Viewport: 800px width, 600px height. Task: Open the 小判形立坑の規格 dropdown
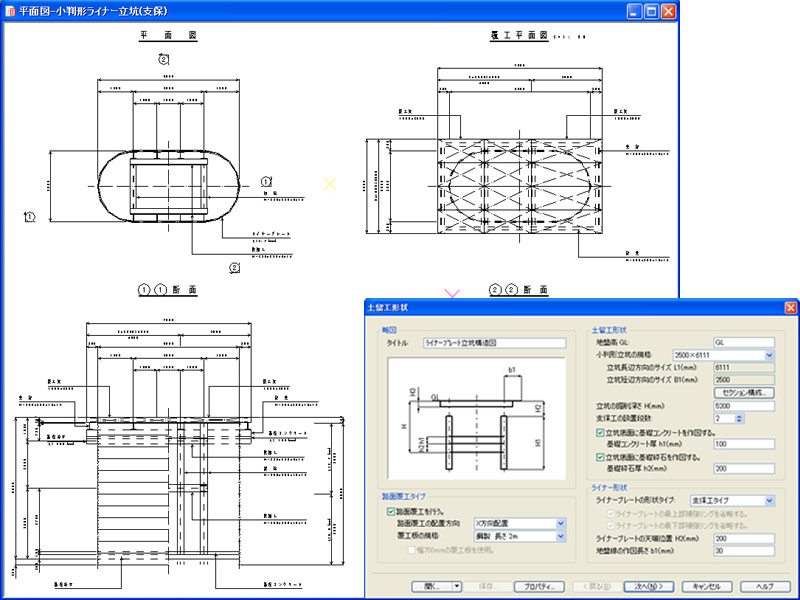769,355
